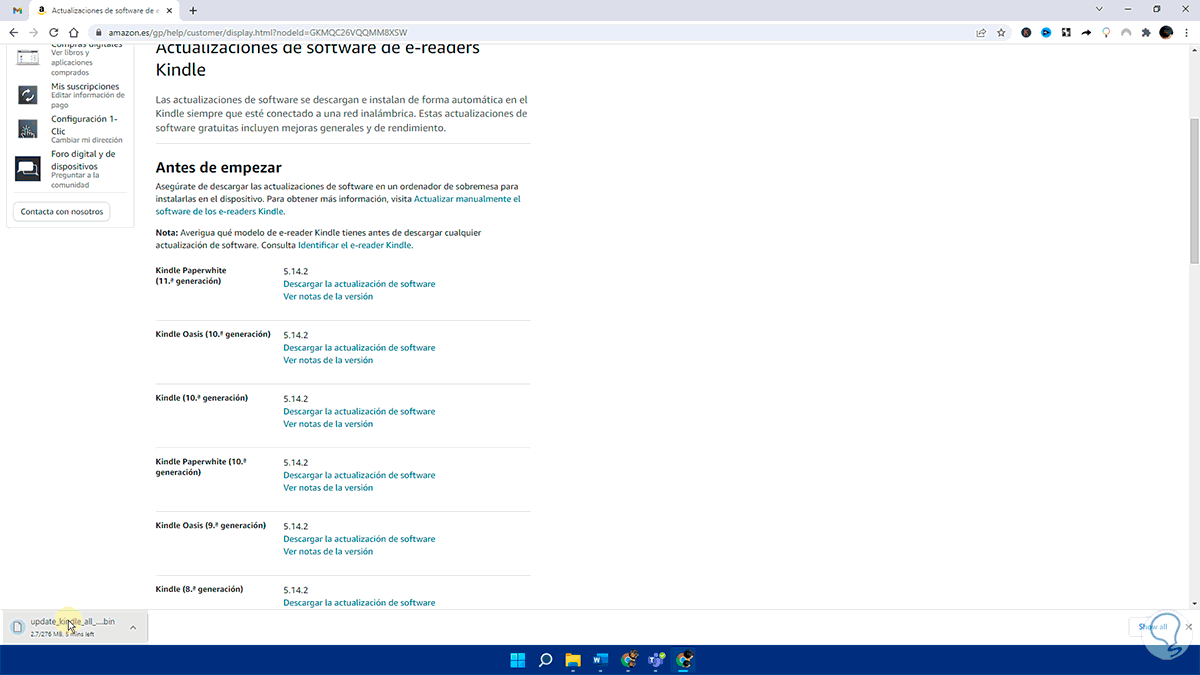Click the Contacta con nosotros button
Viewport: 1200px width, 675px height.
pos(62,211)
